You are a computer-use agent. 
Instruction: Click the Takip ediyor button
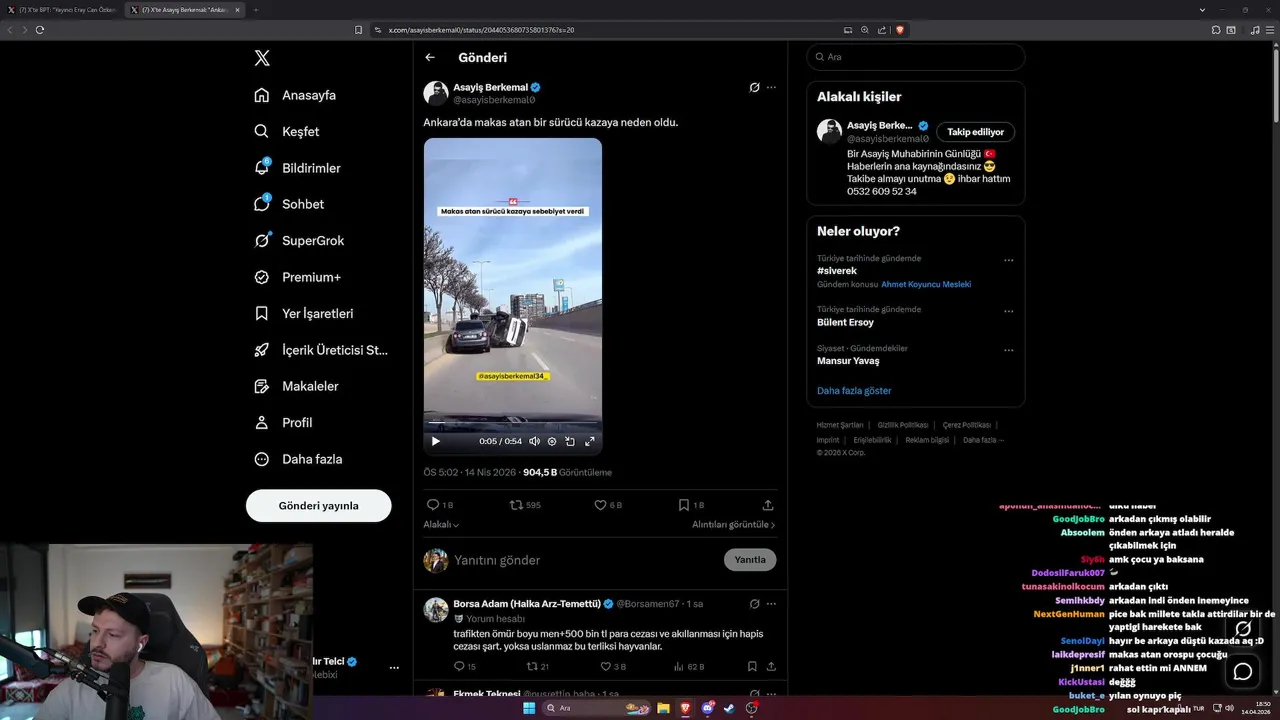[x=976, y=132]
